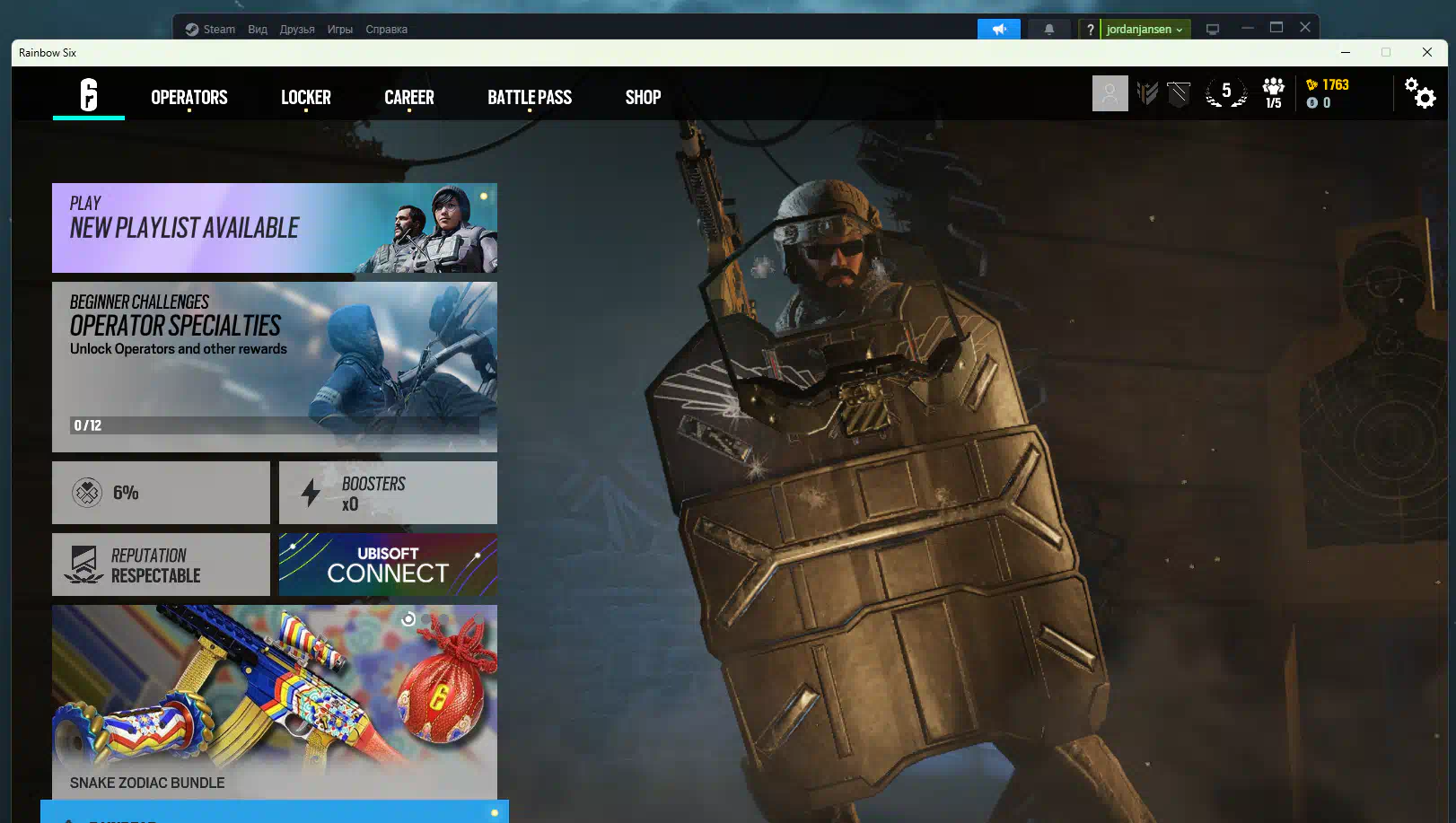Switch to the Battle Pass tab

[x=529, y=97]
